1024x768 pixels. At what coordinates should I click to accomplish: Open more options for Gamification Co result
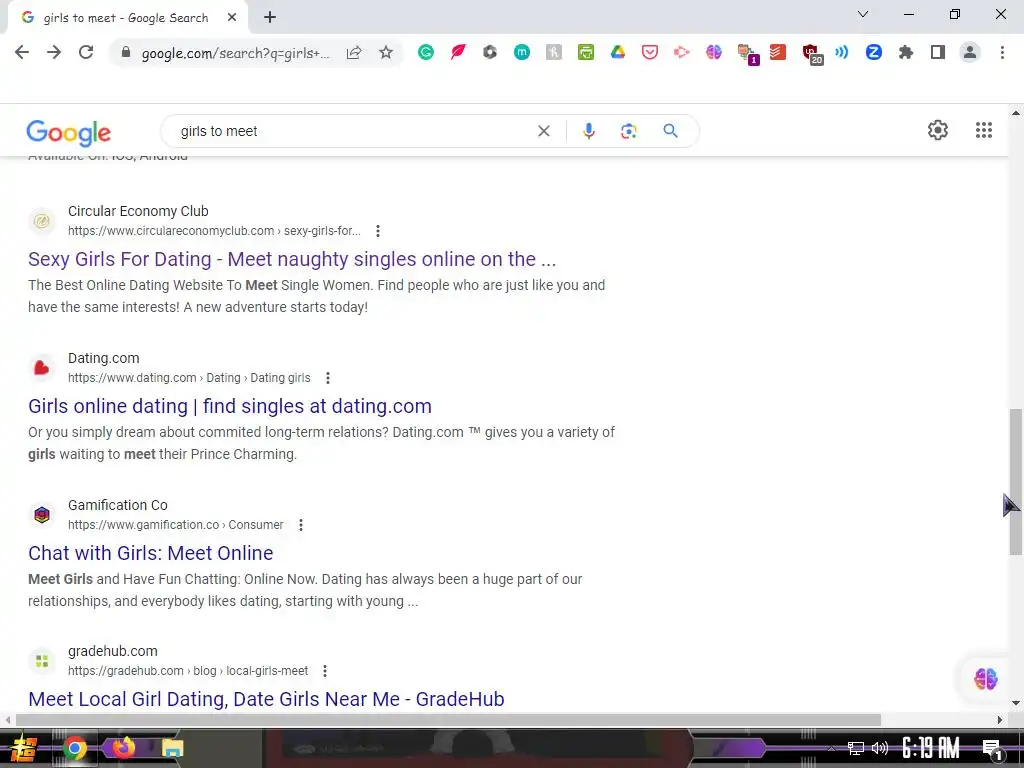tap(300, 524)
